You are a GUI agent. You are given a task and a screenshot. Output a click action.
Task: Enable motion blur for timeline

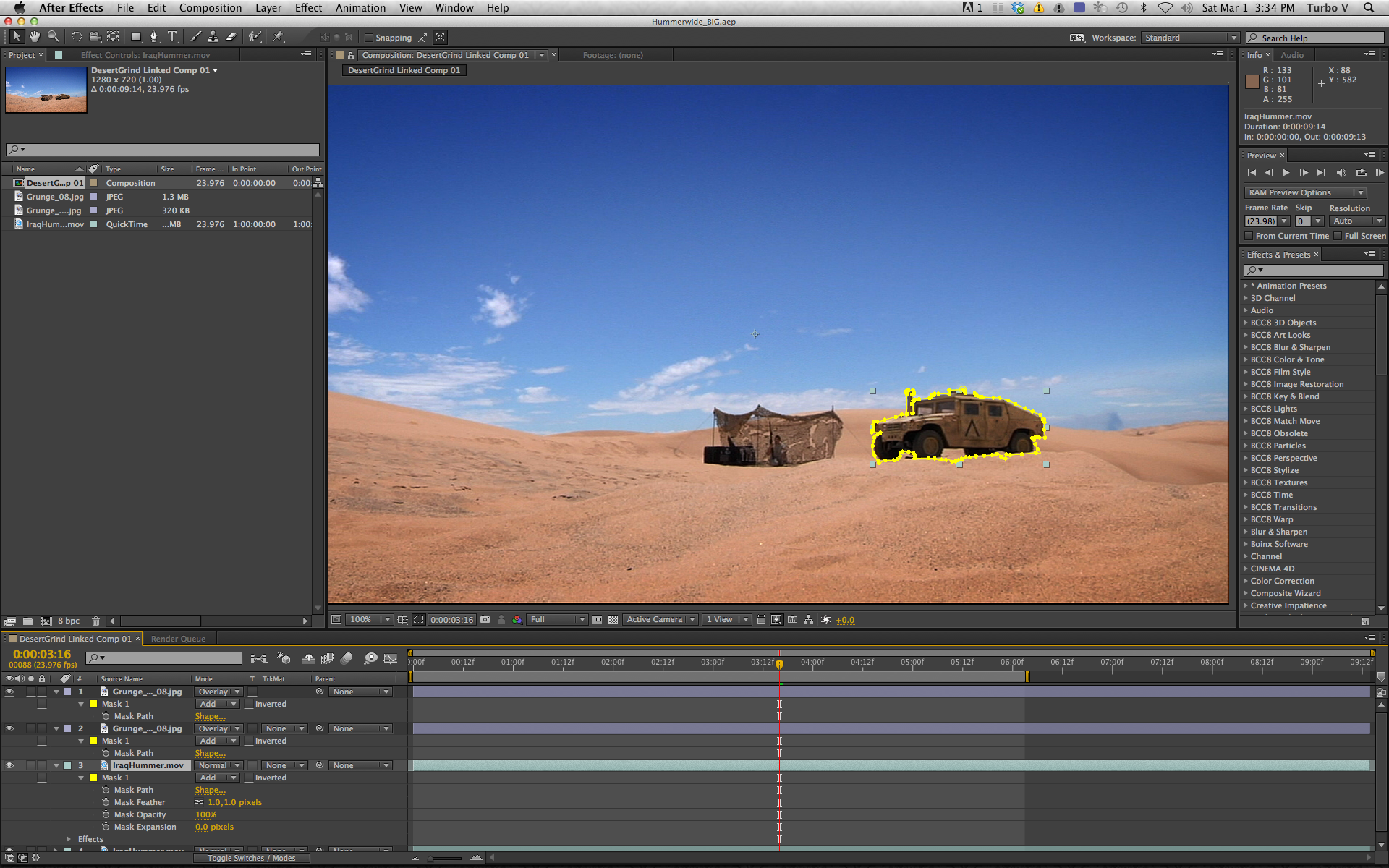[x=347, y=659]
